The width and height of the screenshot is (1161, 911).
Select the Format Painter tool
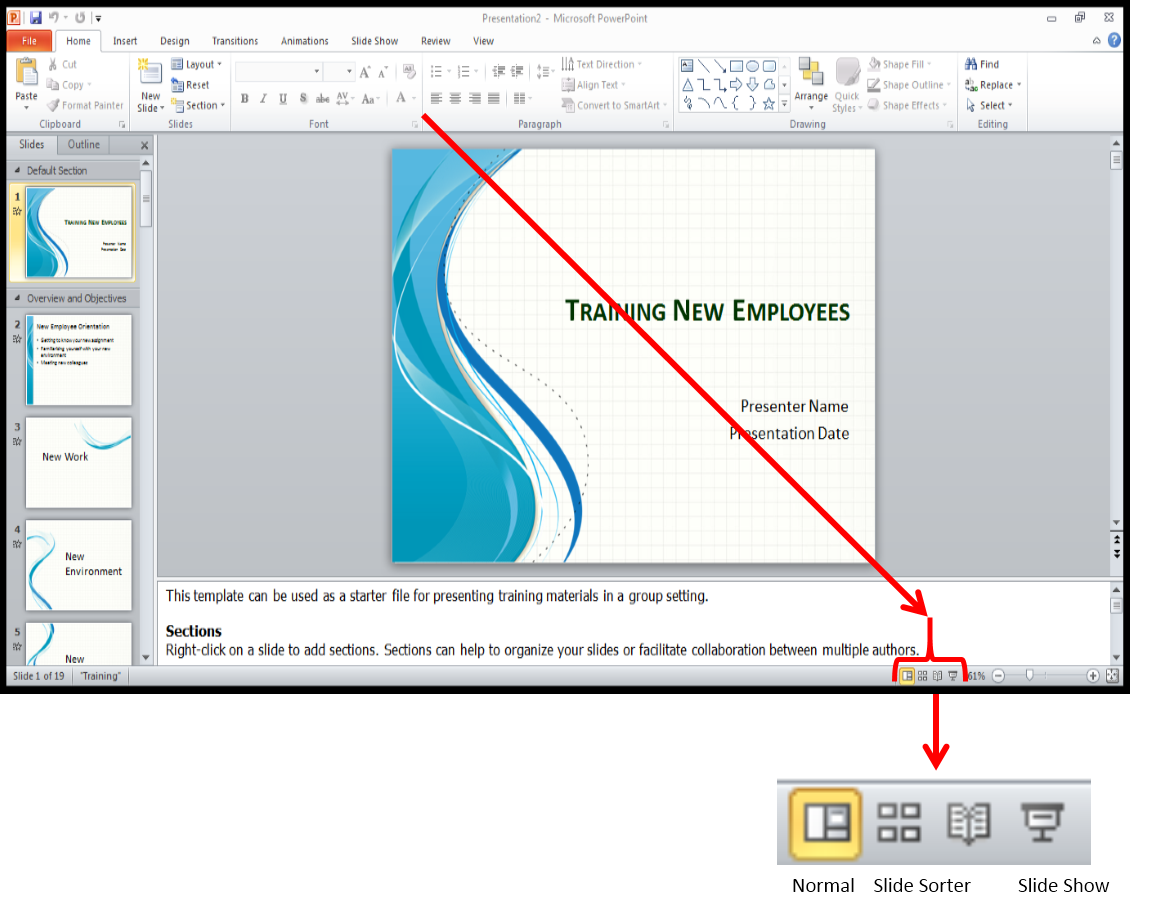point(85,104)
